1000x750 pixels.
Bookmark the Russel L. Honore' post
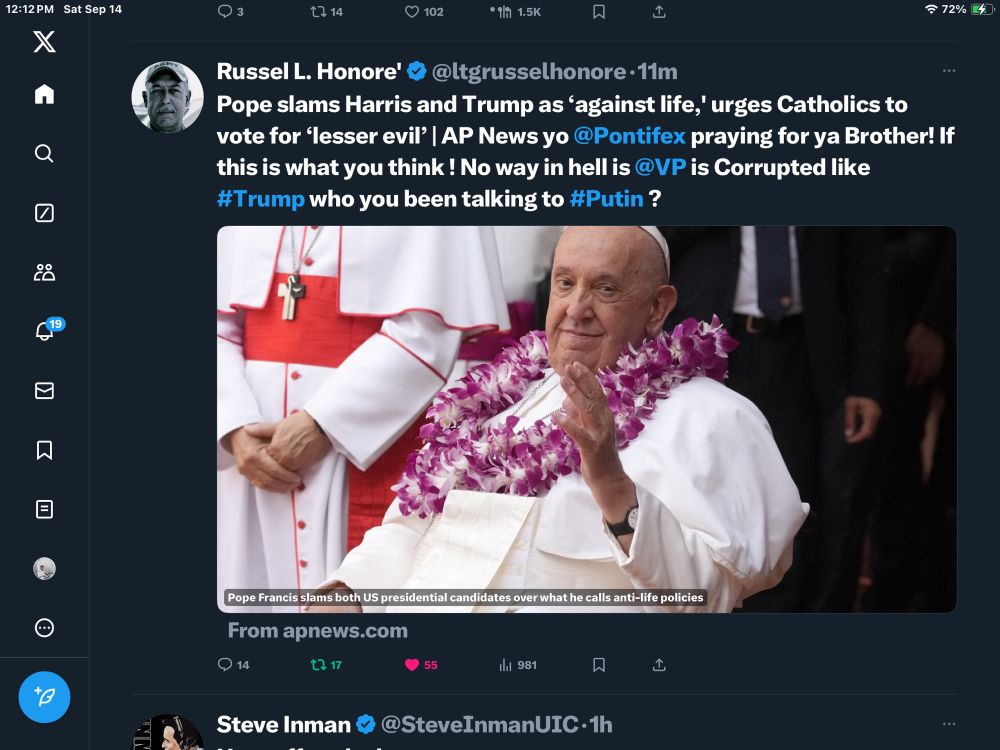point(599,665)
